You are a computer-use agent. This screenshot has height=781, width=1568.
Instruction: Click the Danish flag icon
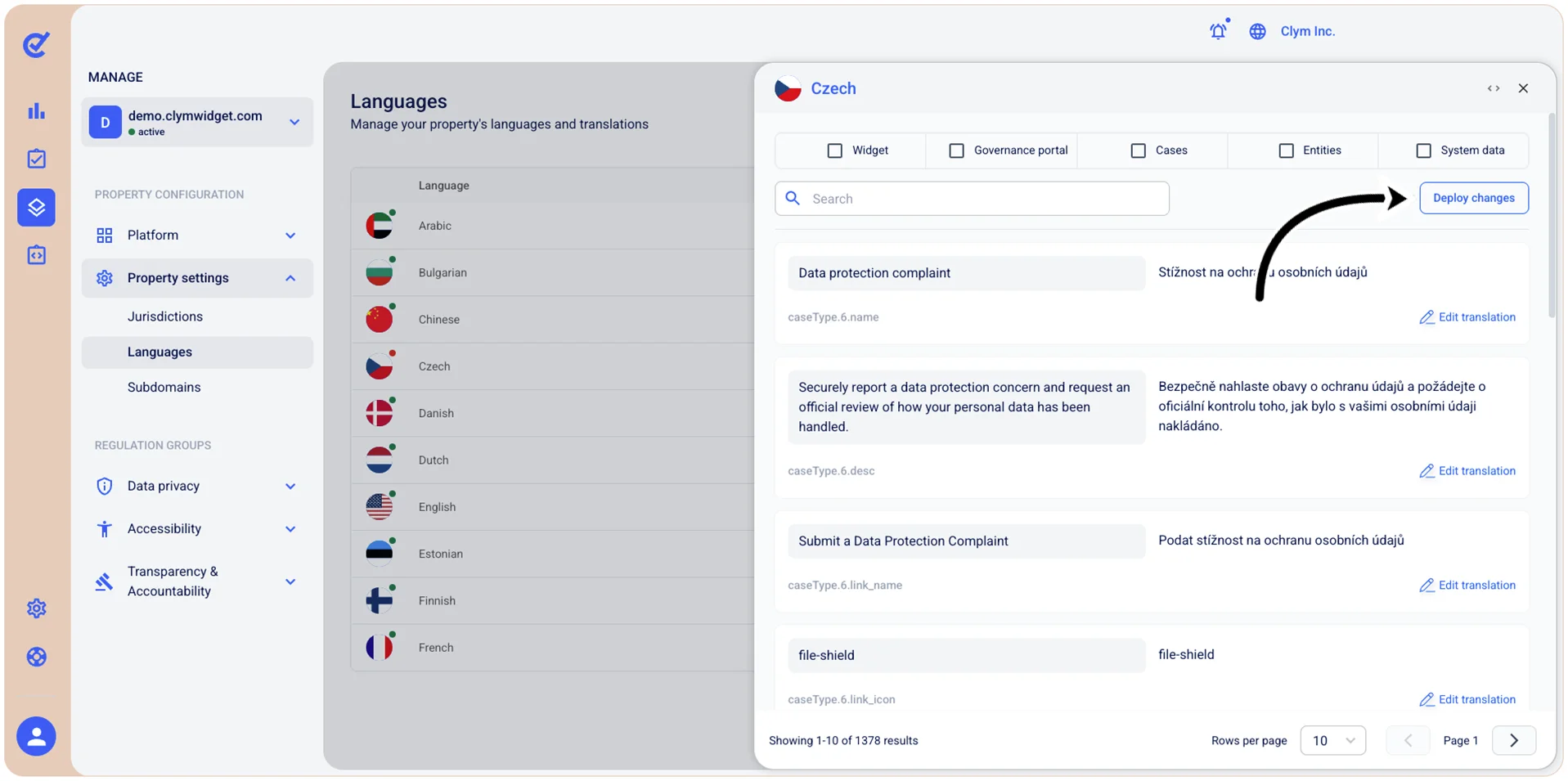tap(380, 412)
